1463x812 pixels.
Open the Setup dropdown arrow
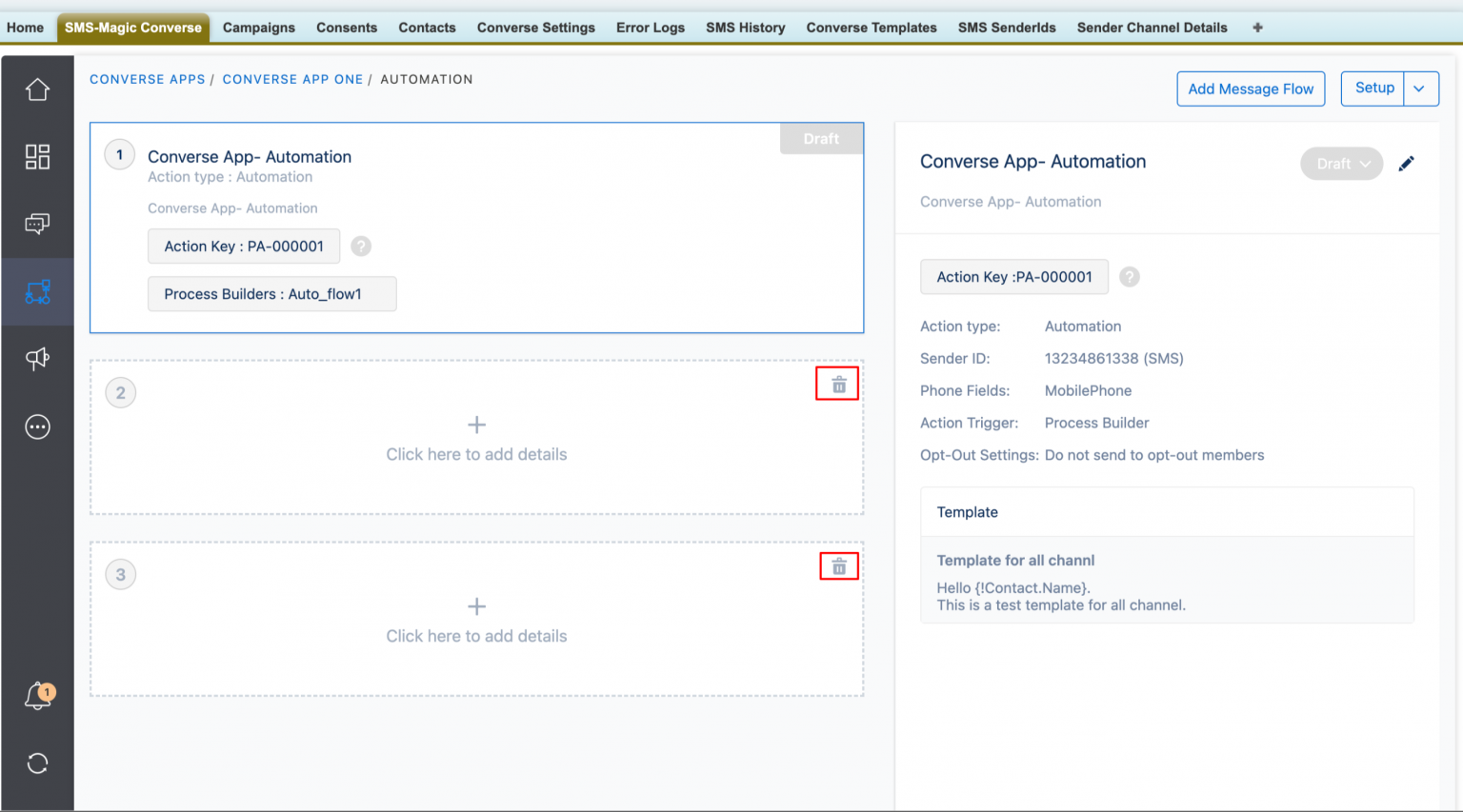pos(1420,89)
